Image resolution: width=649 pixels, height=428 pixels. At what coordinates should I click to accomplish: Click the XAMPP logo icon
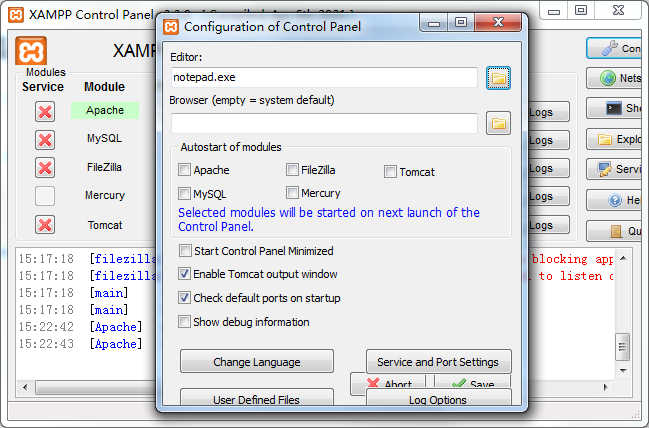[x=32, y=51]
